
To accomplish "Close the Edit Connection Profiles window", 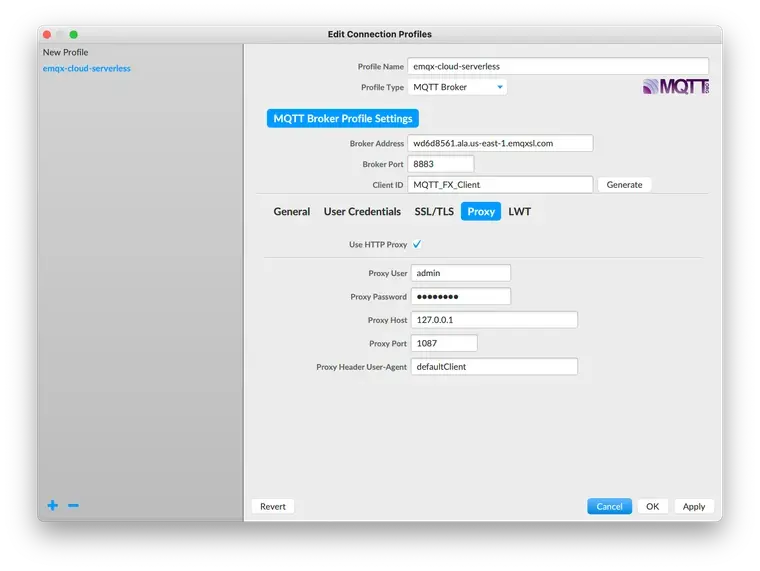I will click(x=47, y=34).
